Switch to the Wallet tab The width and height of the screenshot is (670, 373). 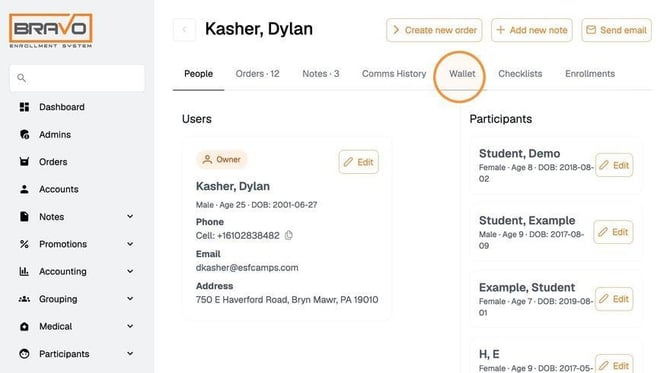click(x=462, y=74)
